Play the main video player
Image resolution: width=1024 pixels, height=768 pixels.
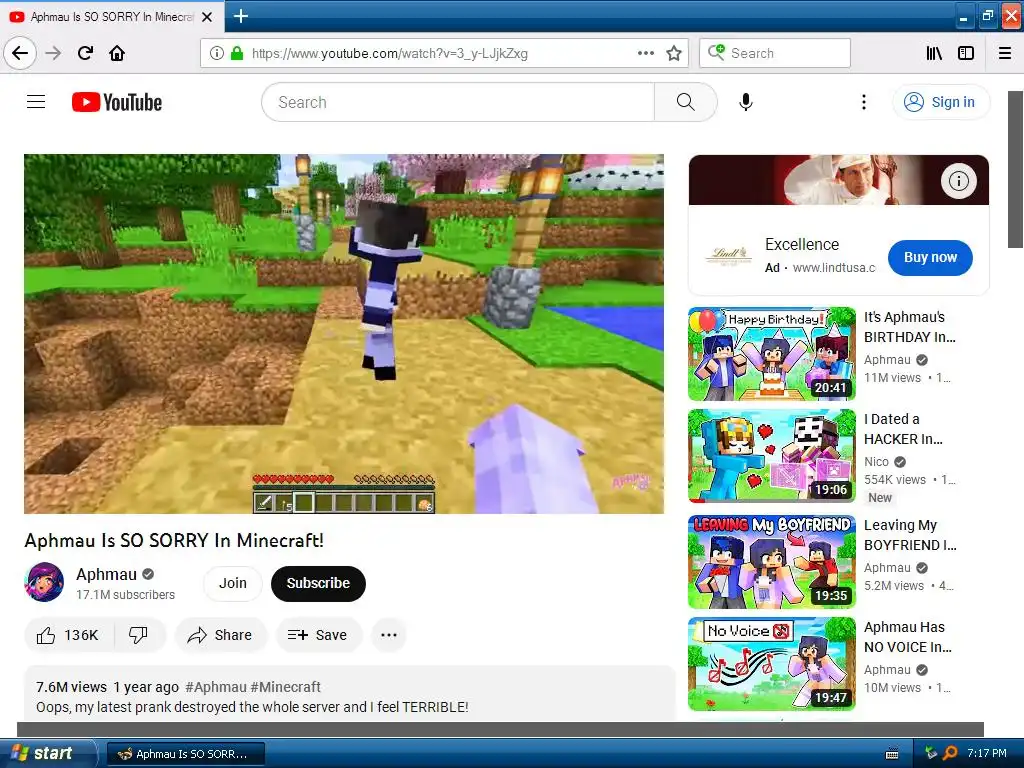pyautogui.click(x=344, y=334)
